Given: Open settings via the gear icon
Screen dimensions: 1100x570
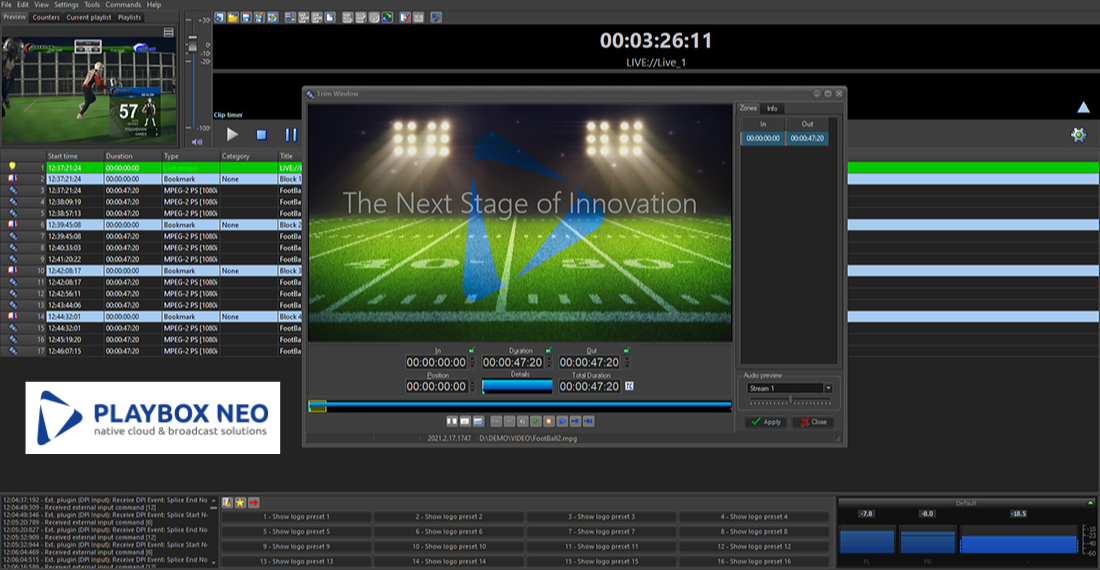Looking at the screenshot, I should (1078, 135).
